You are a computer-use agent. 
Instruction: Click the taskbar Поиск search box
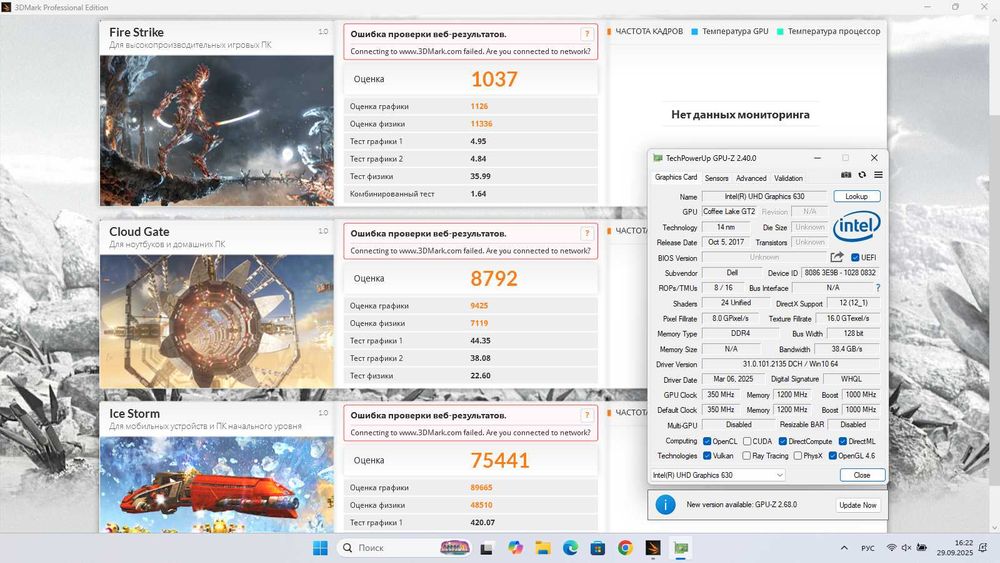404,548
